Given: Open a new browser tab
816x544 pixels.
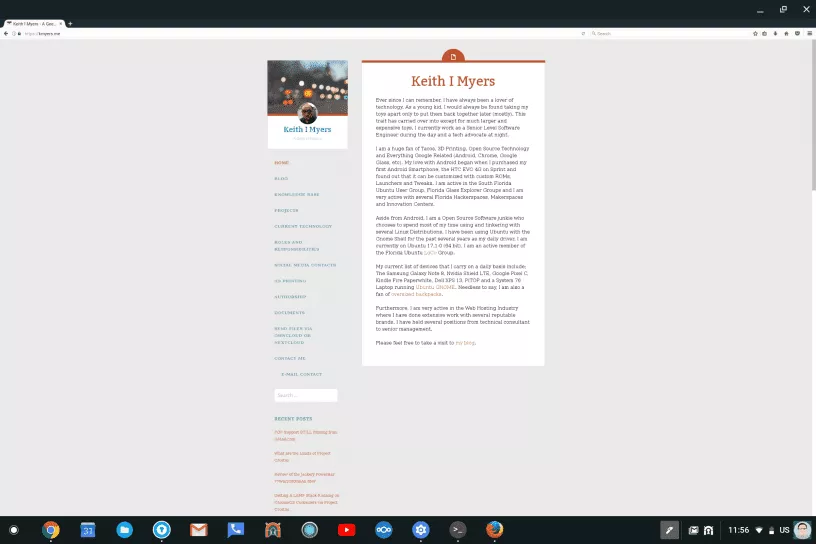Looking at the screenshot, I should tap(70, 23).
